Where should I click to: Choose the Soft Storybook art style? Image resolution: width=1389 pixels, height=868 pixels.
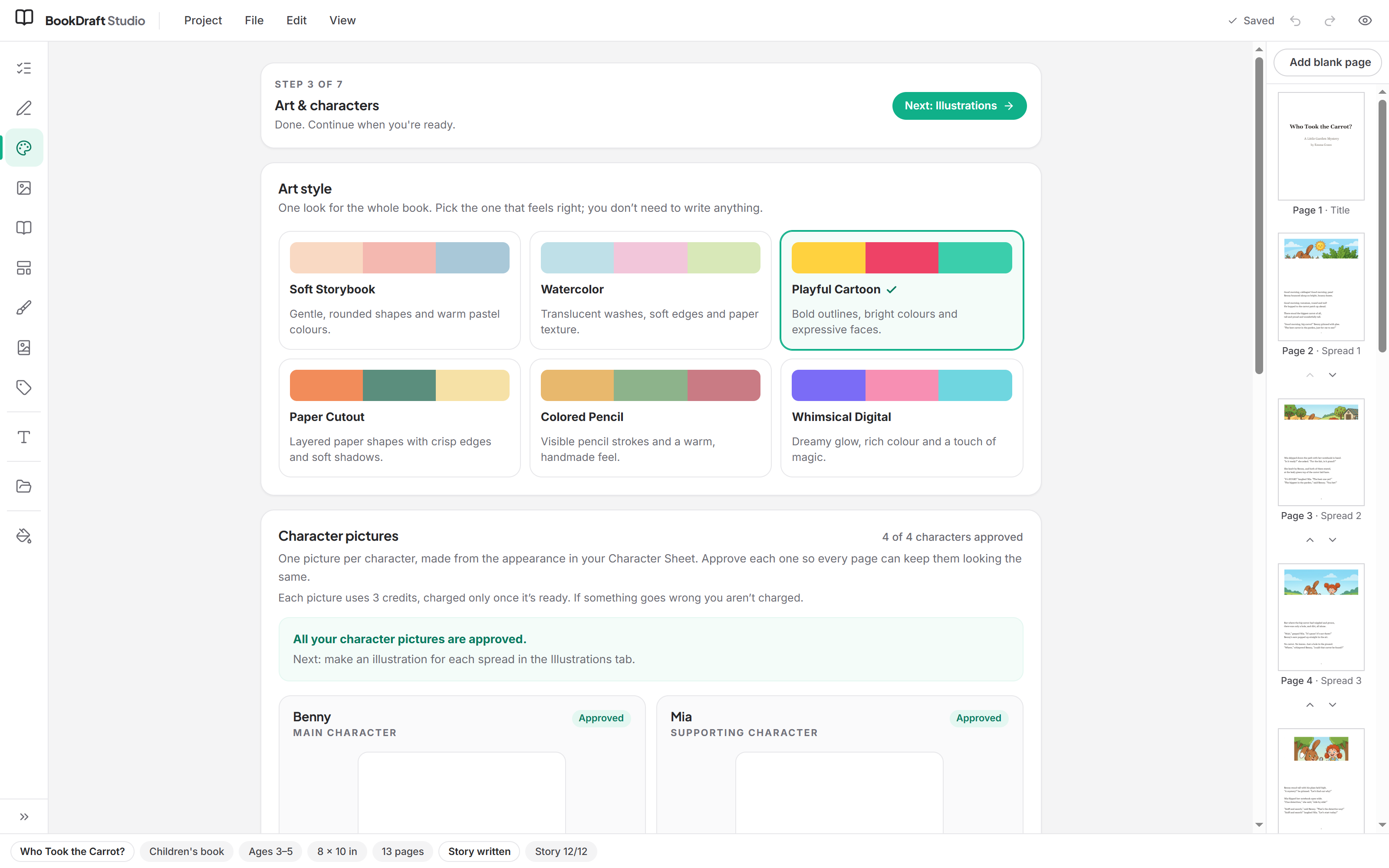[399, 290]
